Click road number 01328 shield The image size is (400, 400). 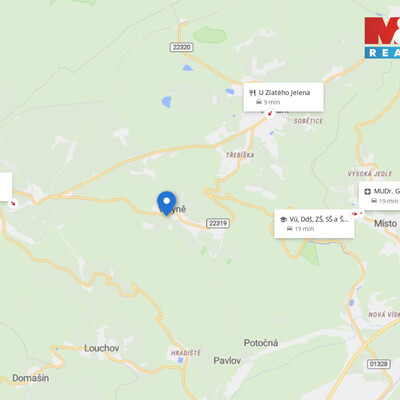tap(379, 364)
